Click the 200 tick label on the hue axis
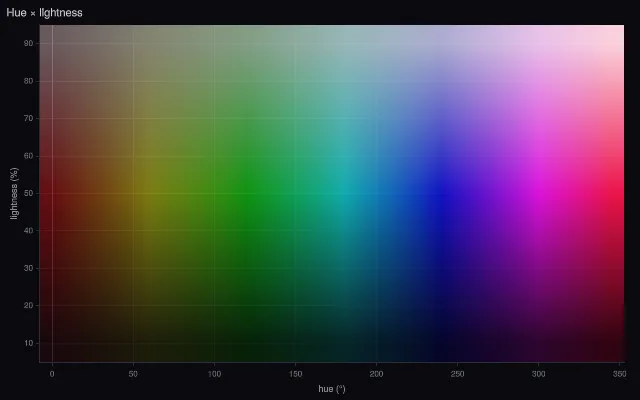The image size is (640, 400). (x=376, y=374)
